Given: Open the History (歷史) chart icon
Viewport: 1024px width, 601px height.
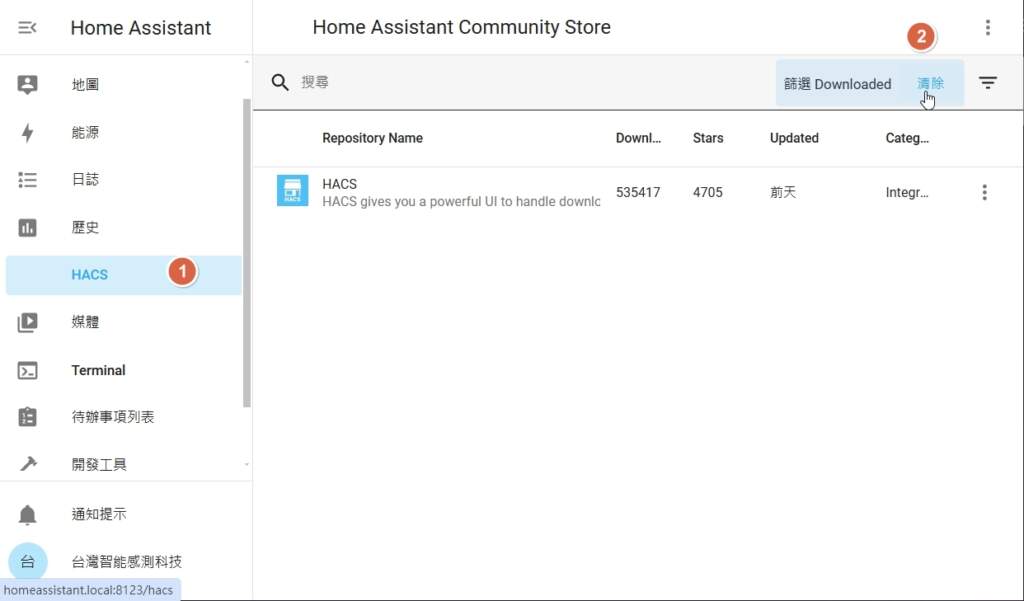Looking at the screenshot, I should tap(28, 228).
